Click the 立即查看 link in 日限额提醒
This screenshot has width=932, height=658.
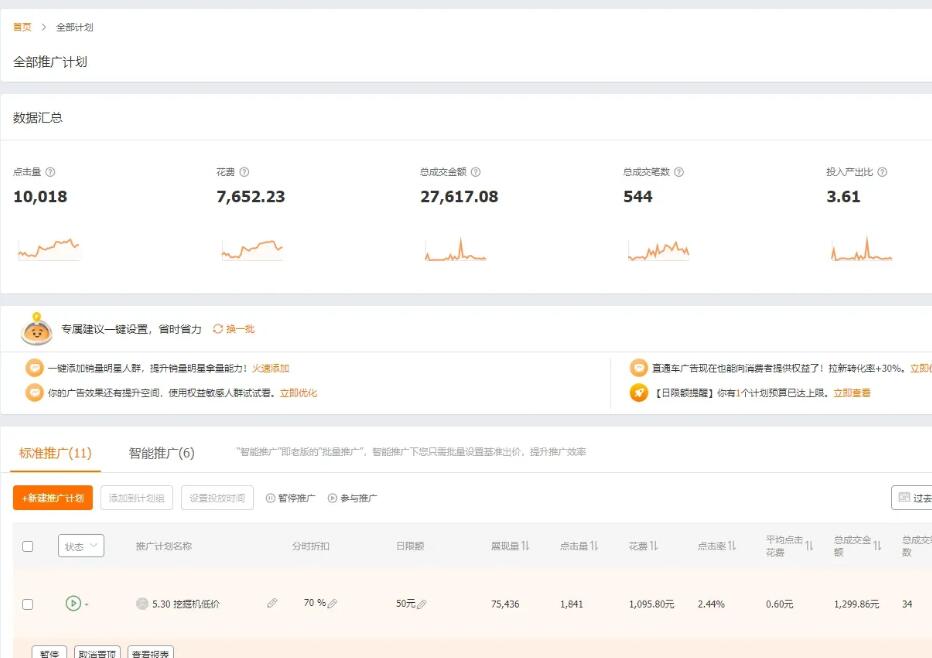click(x=852, y=392)
